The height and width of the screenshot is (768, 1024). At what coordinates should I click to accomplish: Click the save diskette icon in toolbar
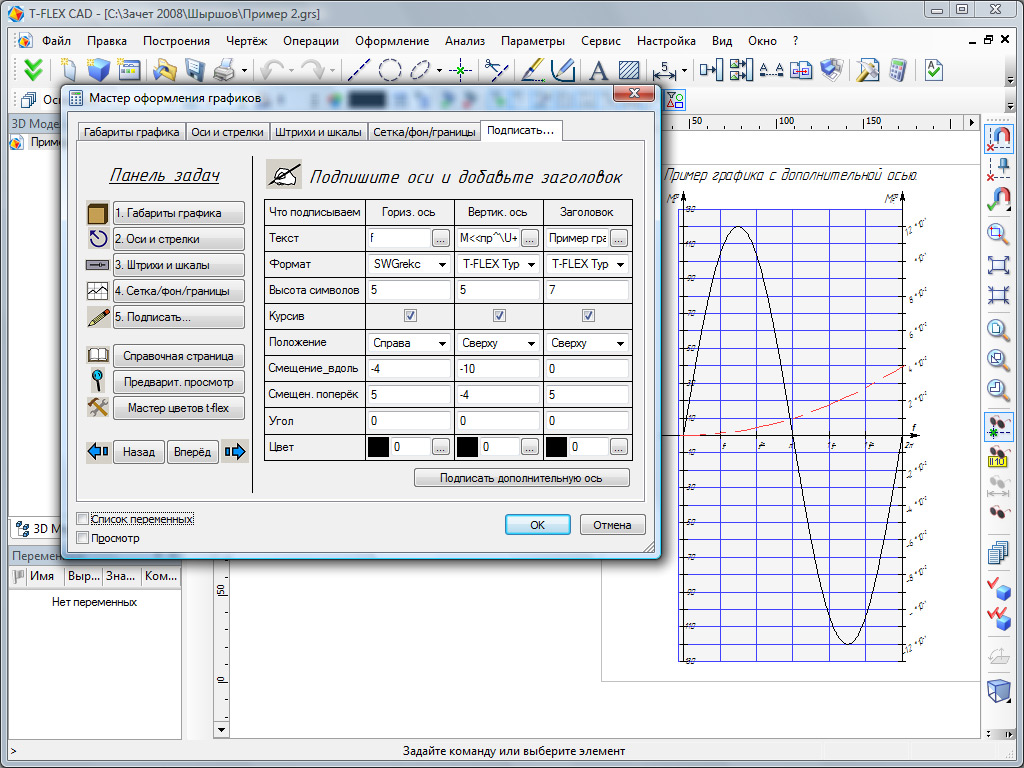[194, 70]
